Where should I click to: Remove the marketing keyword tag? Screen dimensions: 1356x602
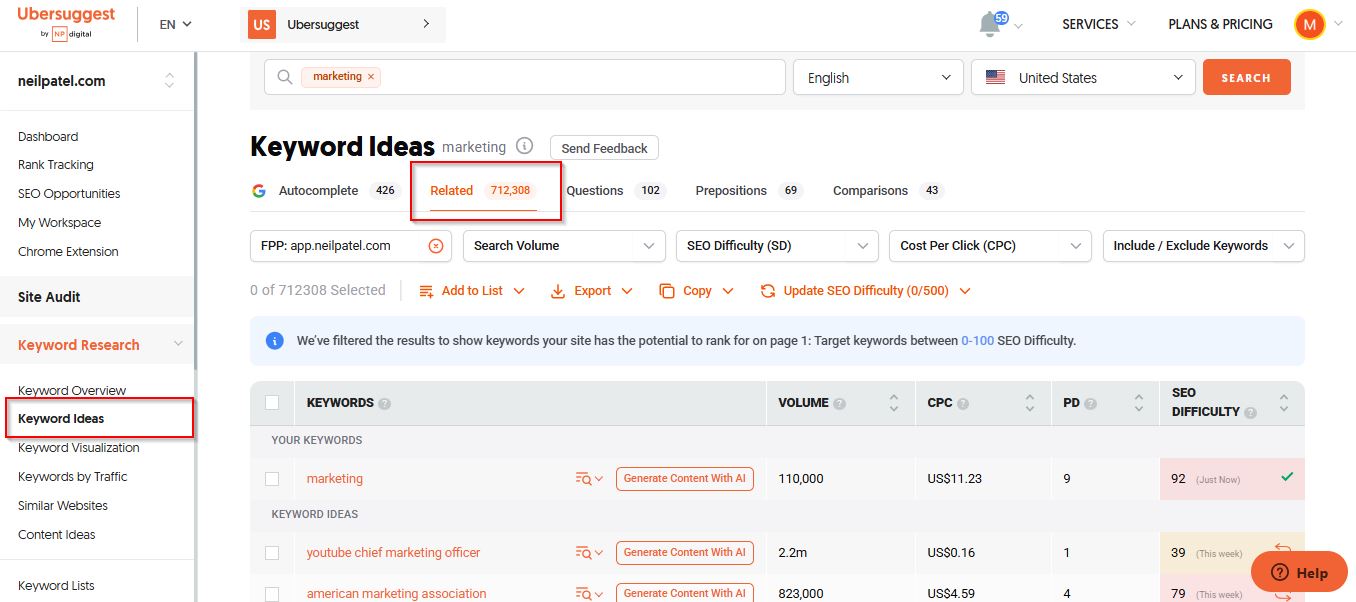pyautogui.click(x=371, y=76)
